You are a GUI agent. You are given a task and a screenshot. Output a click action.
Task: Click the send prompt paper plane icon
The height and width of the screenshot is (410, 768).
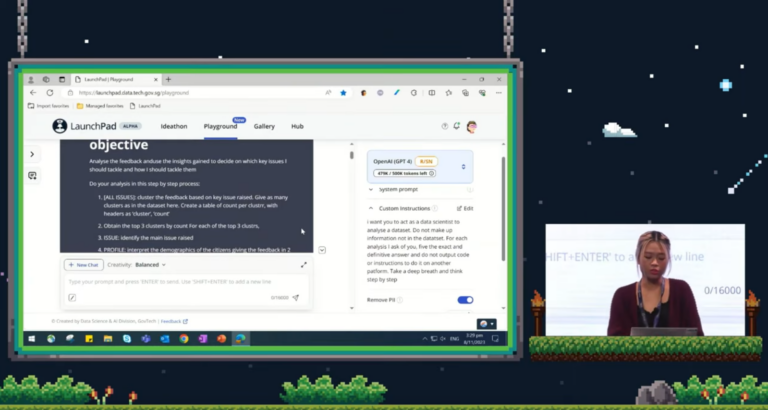click(x=296, y=298)
